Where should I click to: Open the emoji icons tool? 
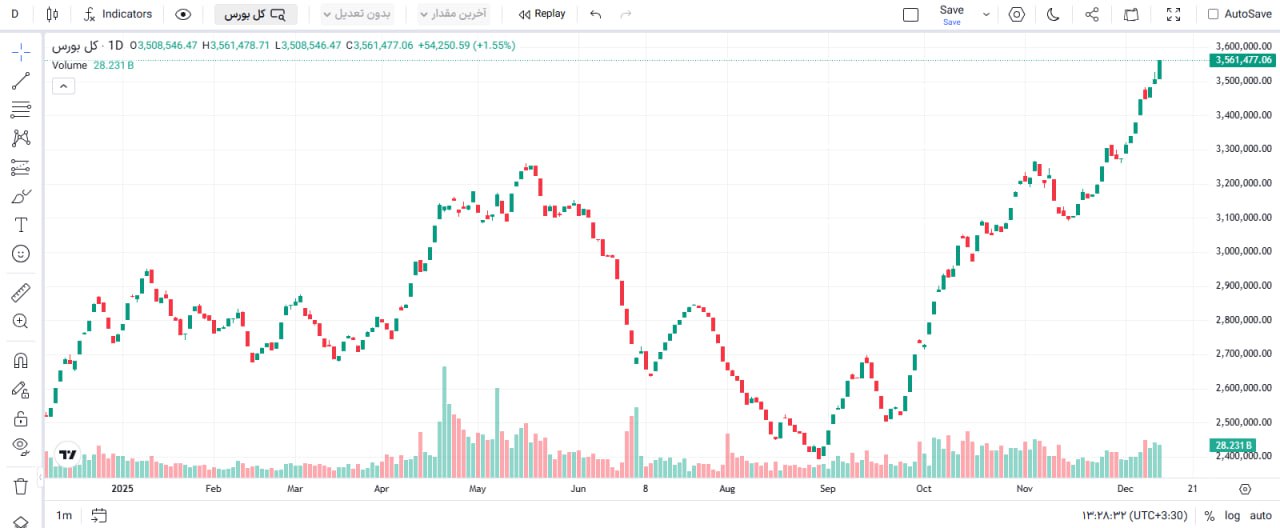(20, 254)
